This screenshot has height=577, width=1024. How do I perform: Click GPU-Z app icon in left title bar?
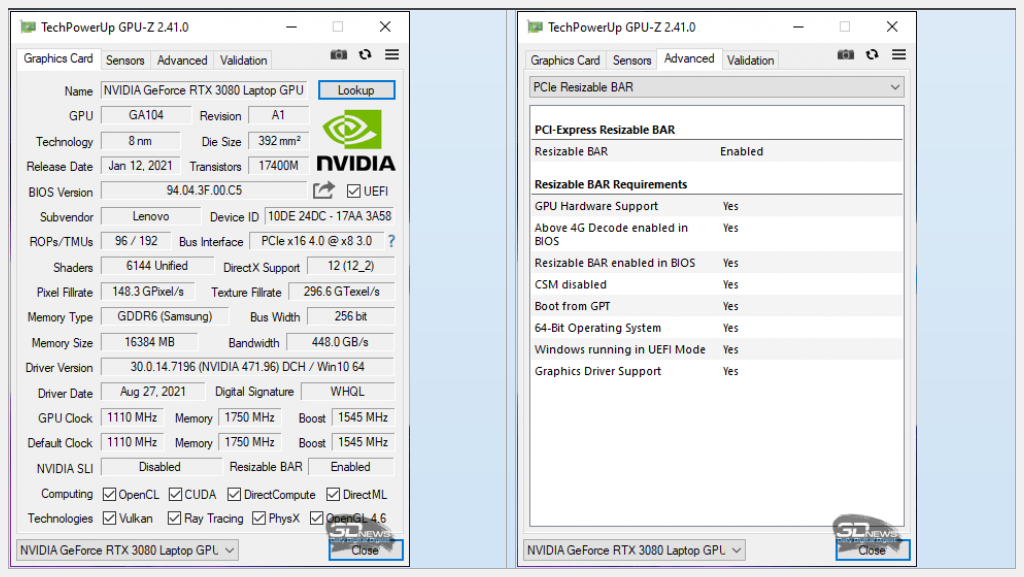(x=28, y=27)
